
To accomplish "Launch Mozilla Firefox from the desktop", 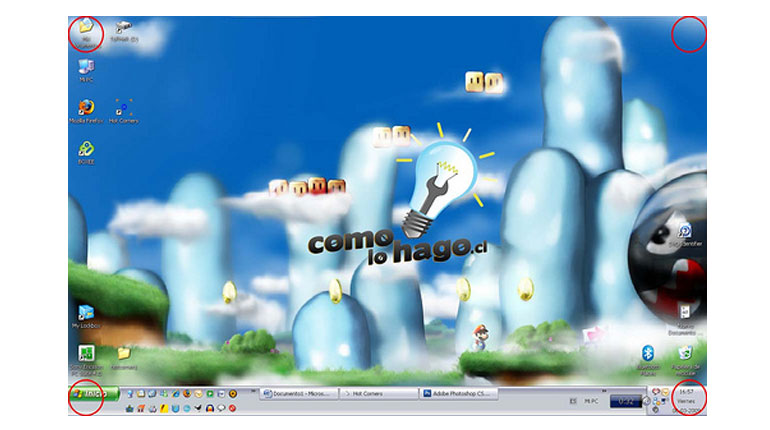I will [x=86, y=107].
